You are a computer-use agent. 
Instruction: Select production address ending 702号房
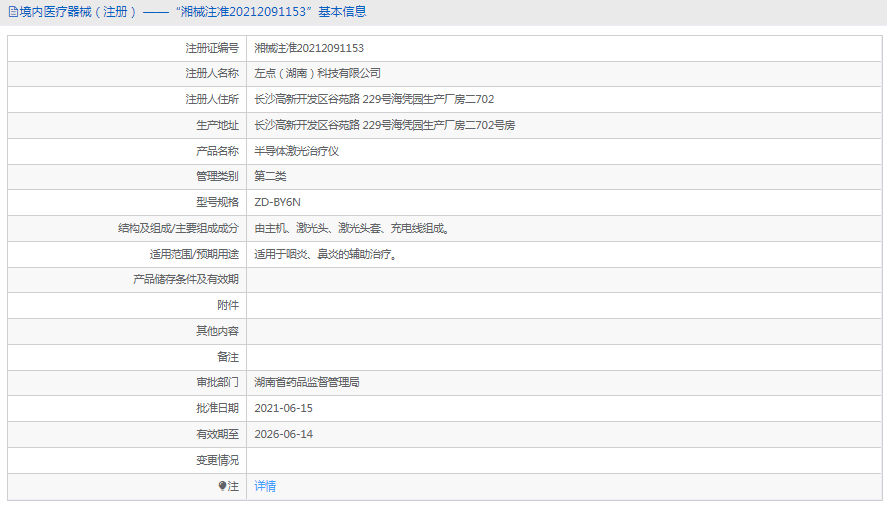[x=385, y=125]
